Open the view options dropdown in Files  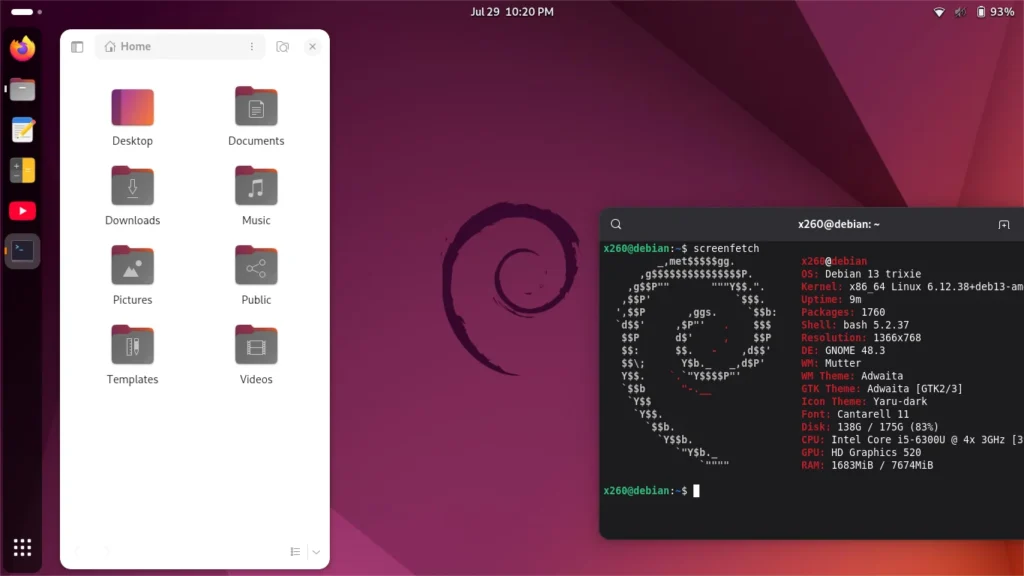316,551
